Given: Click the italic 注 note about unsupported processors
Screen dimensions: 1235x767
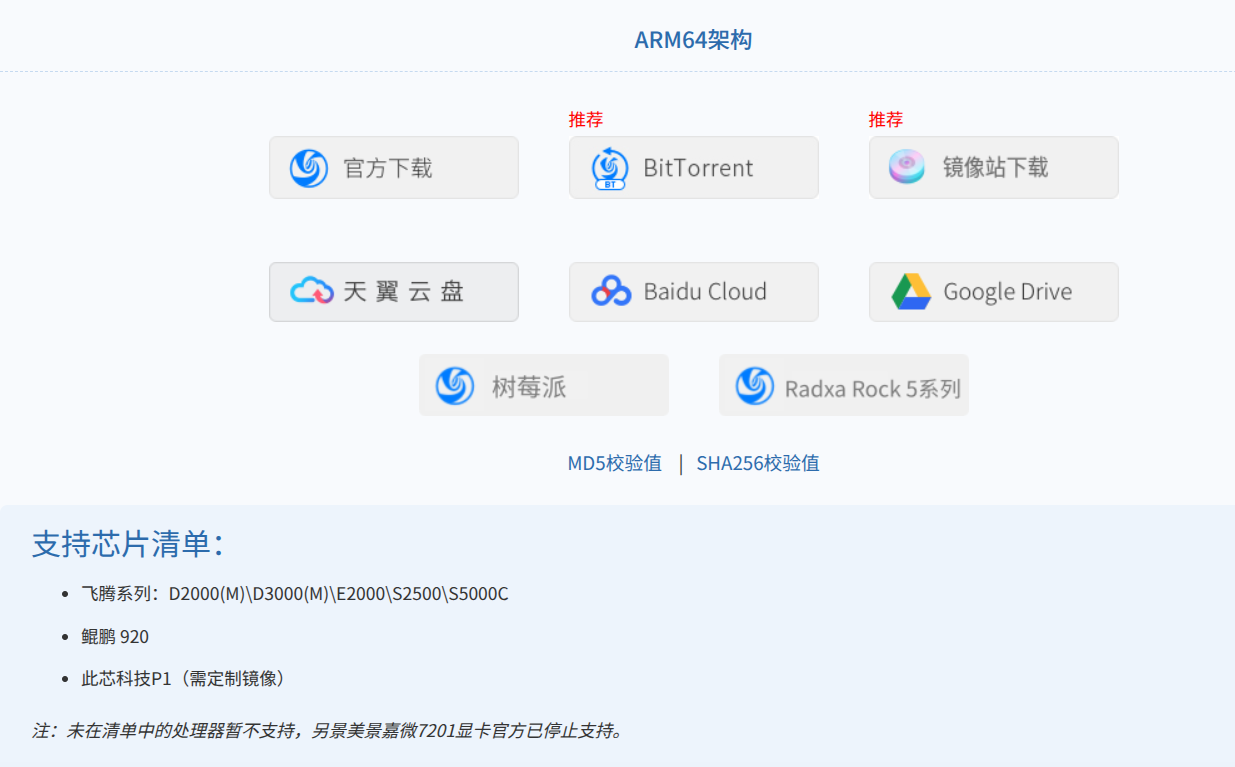Looking at the screenshot, I should (328, 730).
